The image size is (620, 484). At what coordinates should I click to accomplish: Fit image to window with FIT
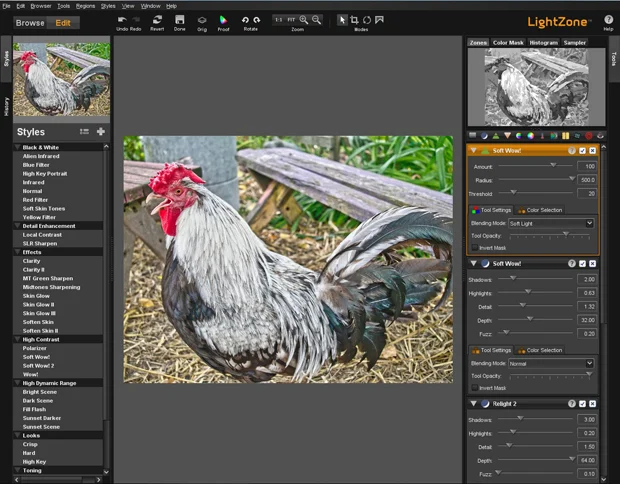[291, 19]
